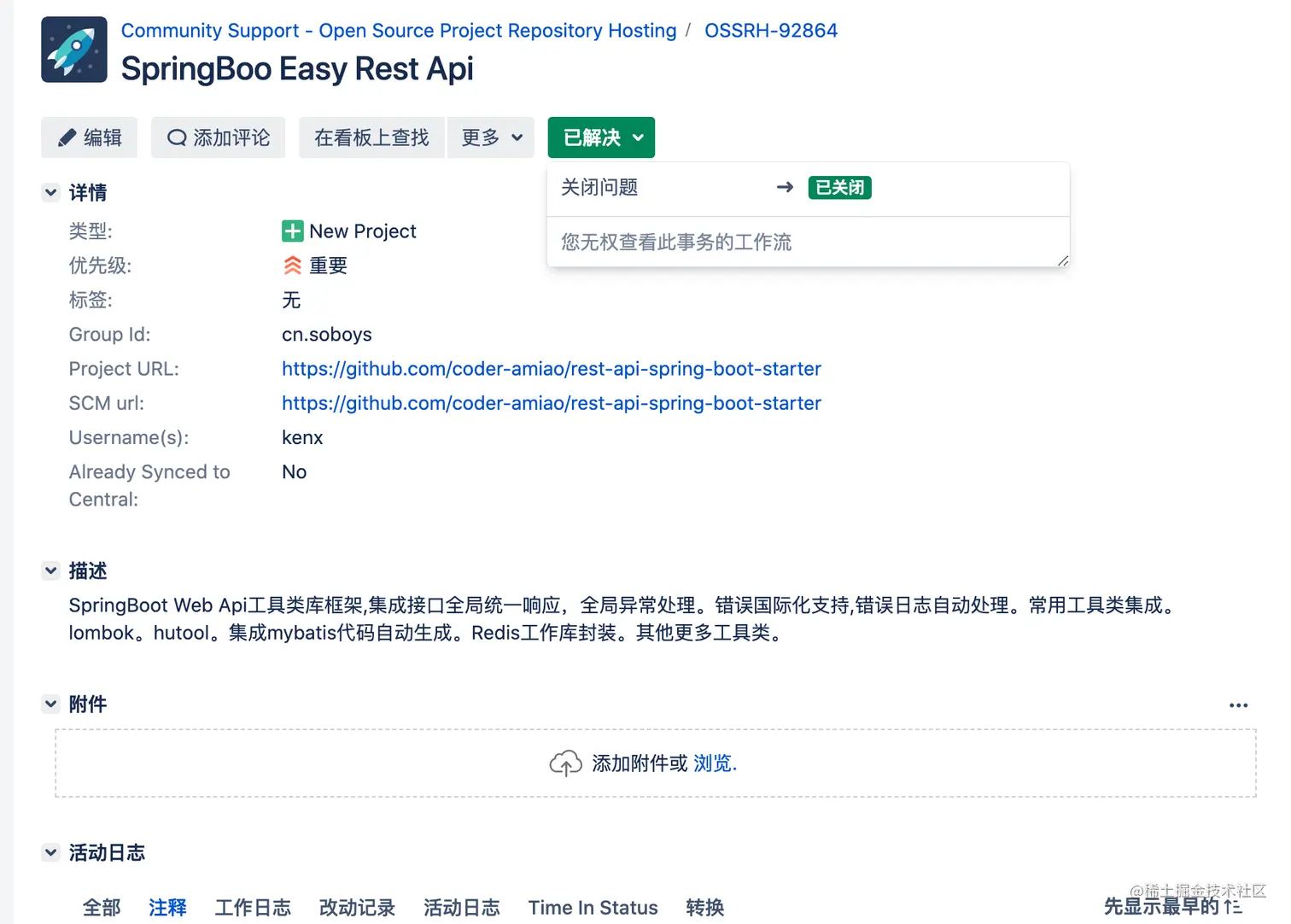Viewport: 1291px width, 924px height.
Task: Switch to the 注释 tab
Action: click(x=167, y=907)
